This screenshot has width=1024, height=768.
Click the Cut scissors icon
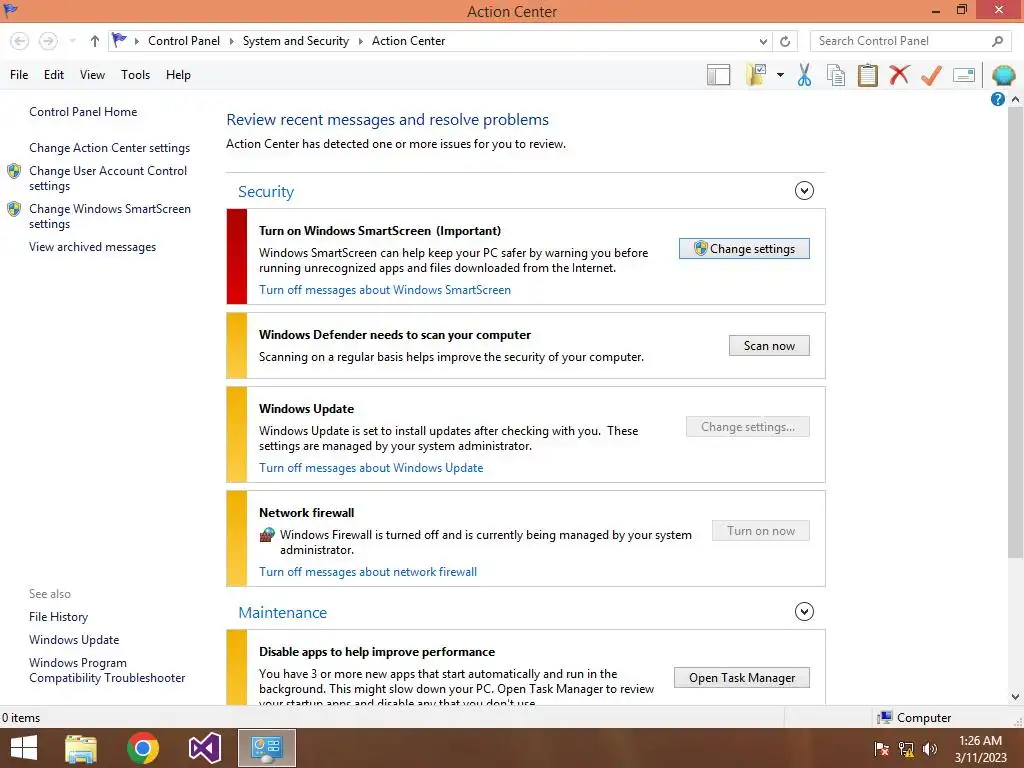pos(805,75)
